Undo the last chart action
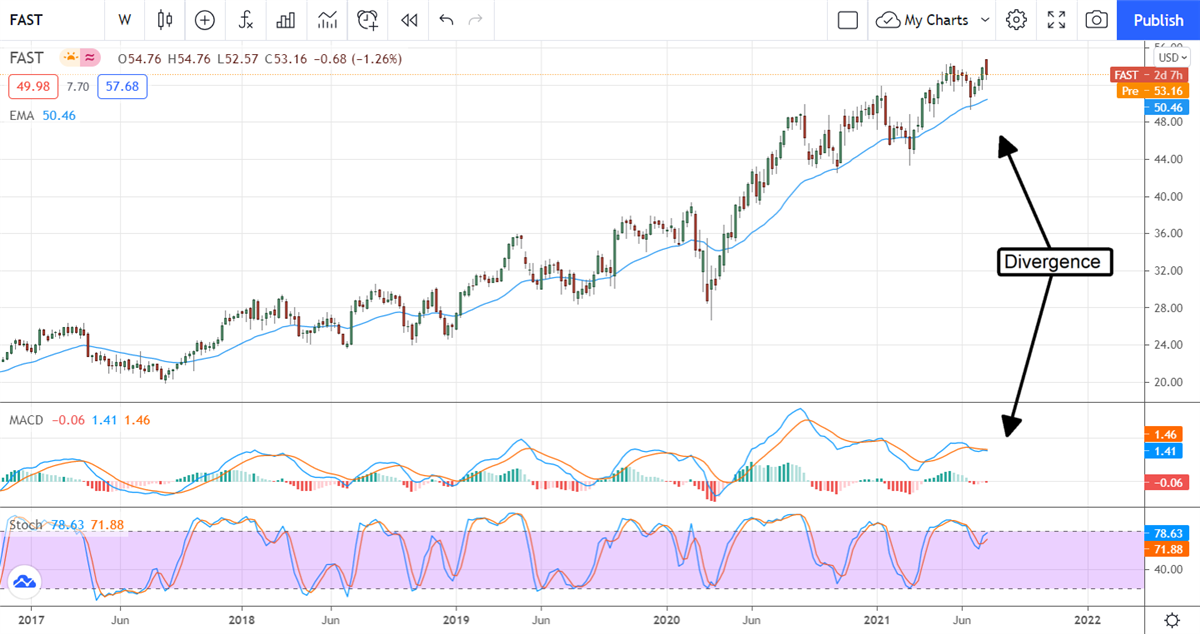Image resolution: width=1200 pixels, height=634 pixels. tap(446, 20)
